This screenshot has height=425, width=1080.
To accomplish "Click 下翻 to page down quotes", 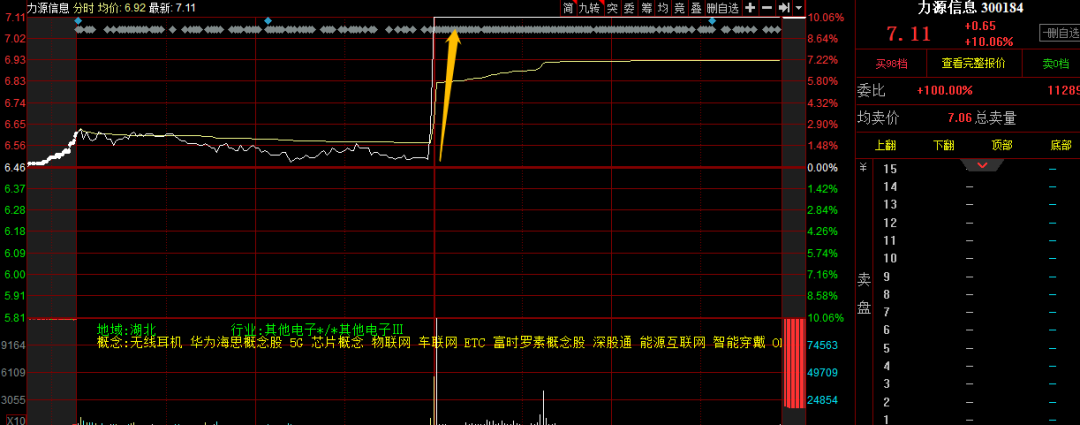I will [944, 145].
